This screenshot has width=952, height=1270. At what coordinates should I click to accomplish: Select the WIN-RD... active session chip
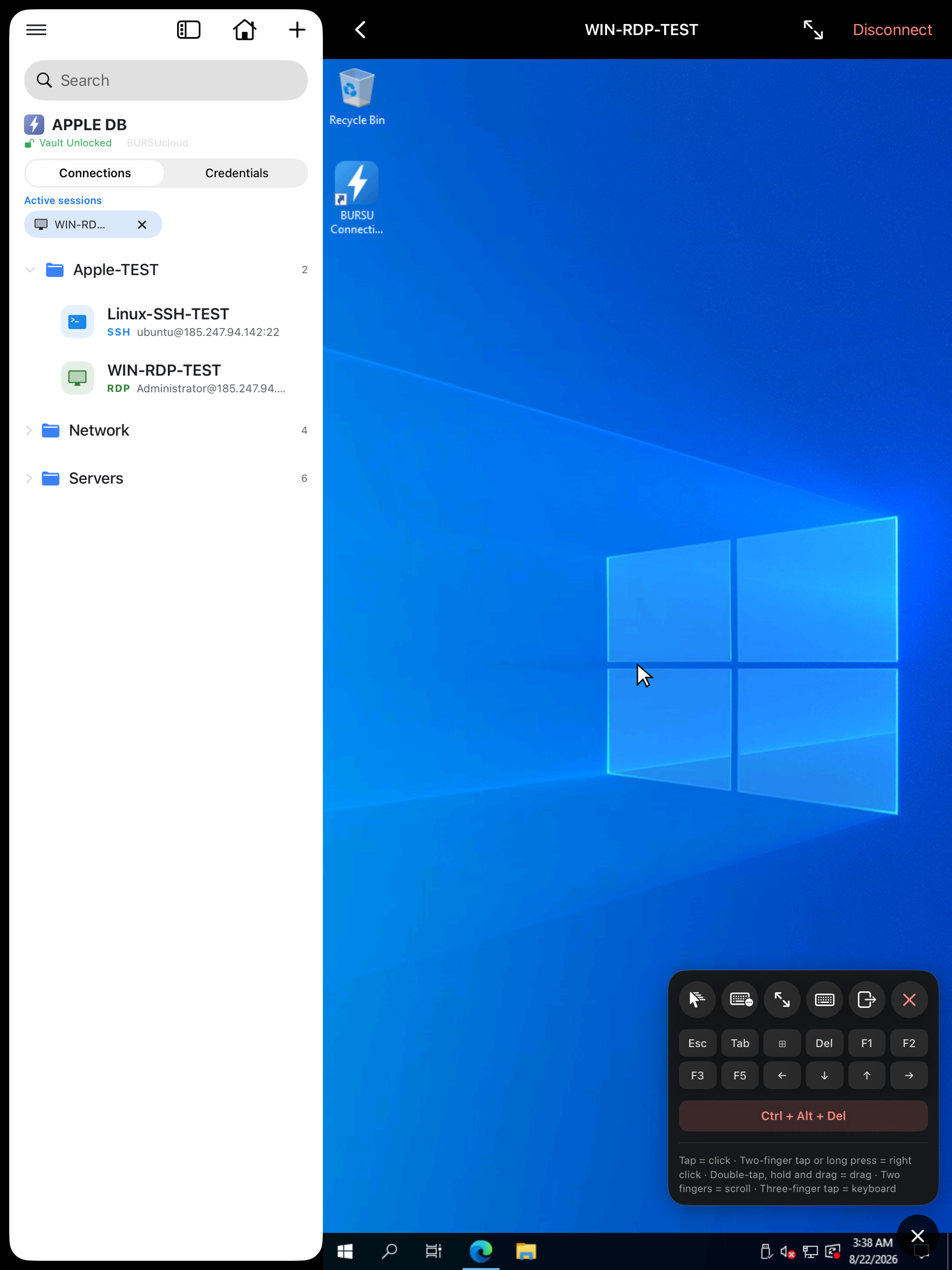click(x=80, y=225)
